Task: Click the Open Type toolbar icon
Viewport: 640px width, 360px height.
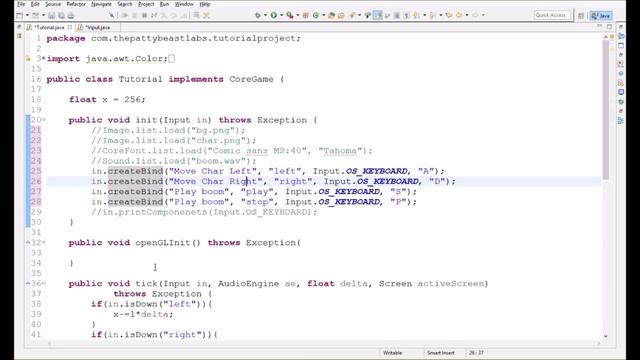Action: tap(331, 15)
